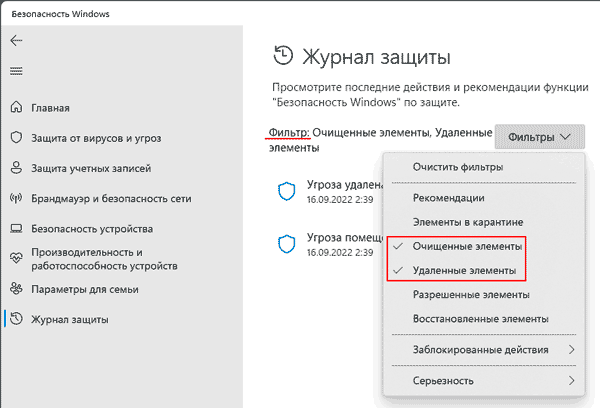The width and height of the screenshot is (600, 408).
Task: Click the protection history clock icon in sidebar
Action: 16,319
